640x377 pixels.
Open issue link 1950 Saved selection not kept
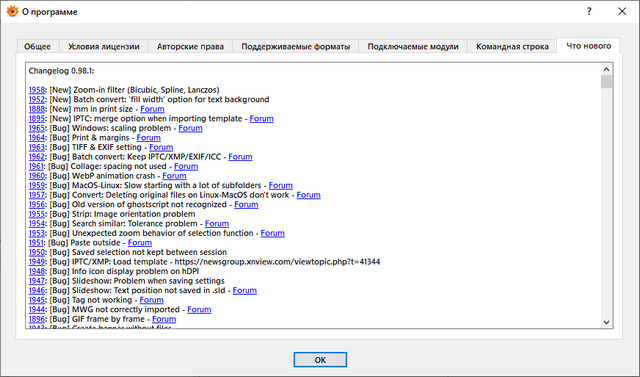click(37, 252)
